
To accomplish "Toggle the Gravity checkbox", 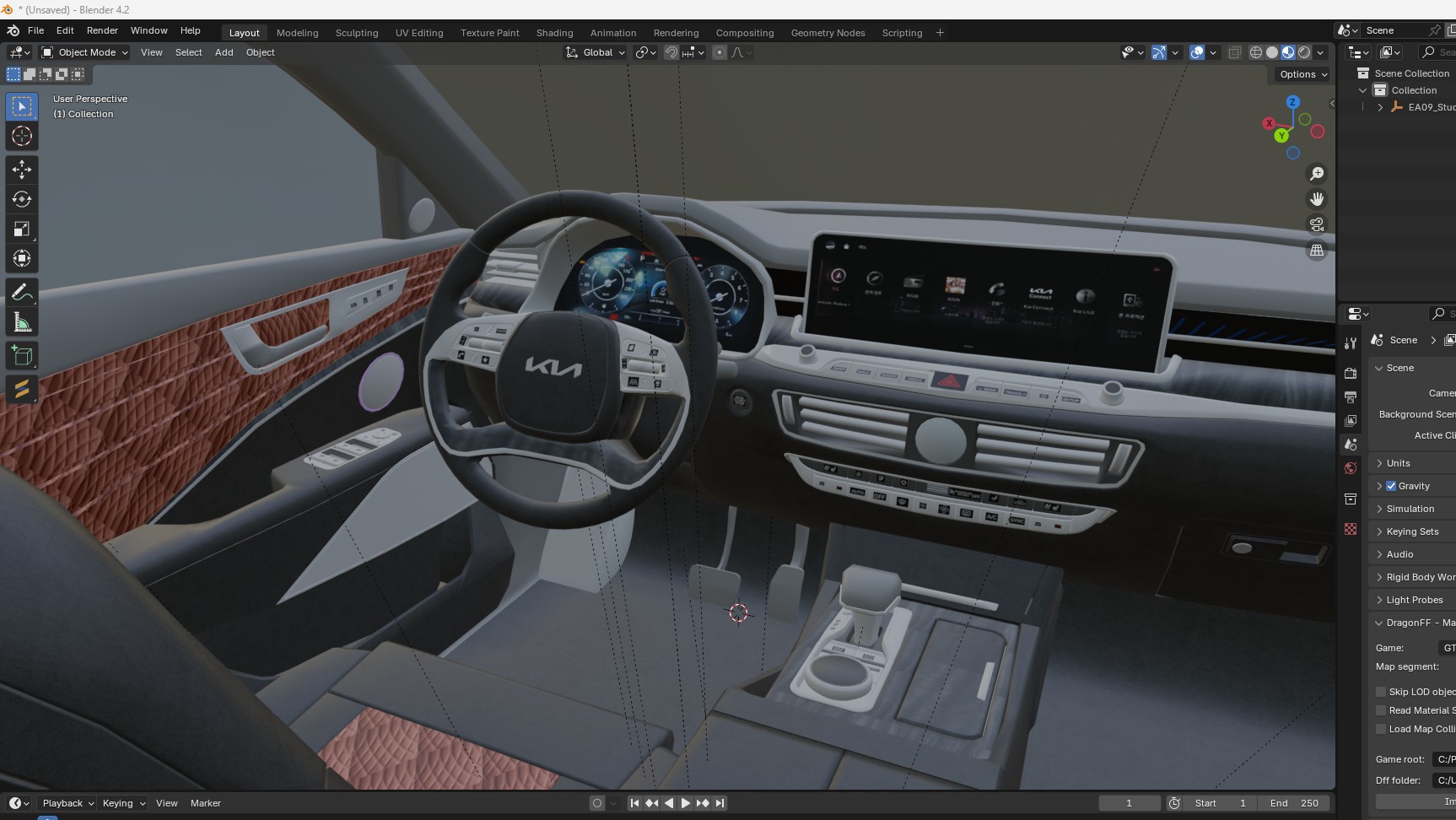I will pos(1391,486).
